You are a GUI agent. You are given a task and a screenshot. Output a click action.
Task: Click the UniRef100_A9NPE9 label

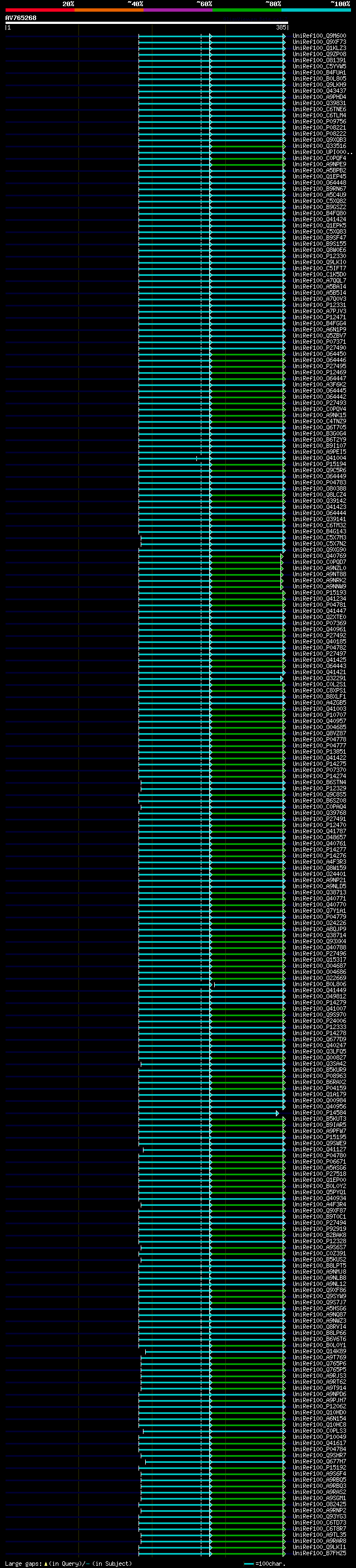(319, 164)
